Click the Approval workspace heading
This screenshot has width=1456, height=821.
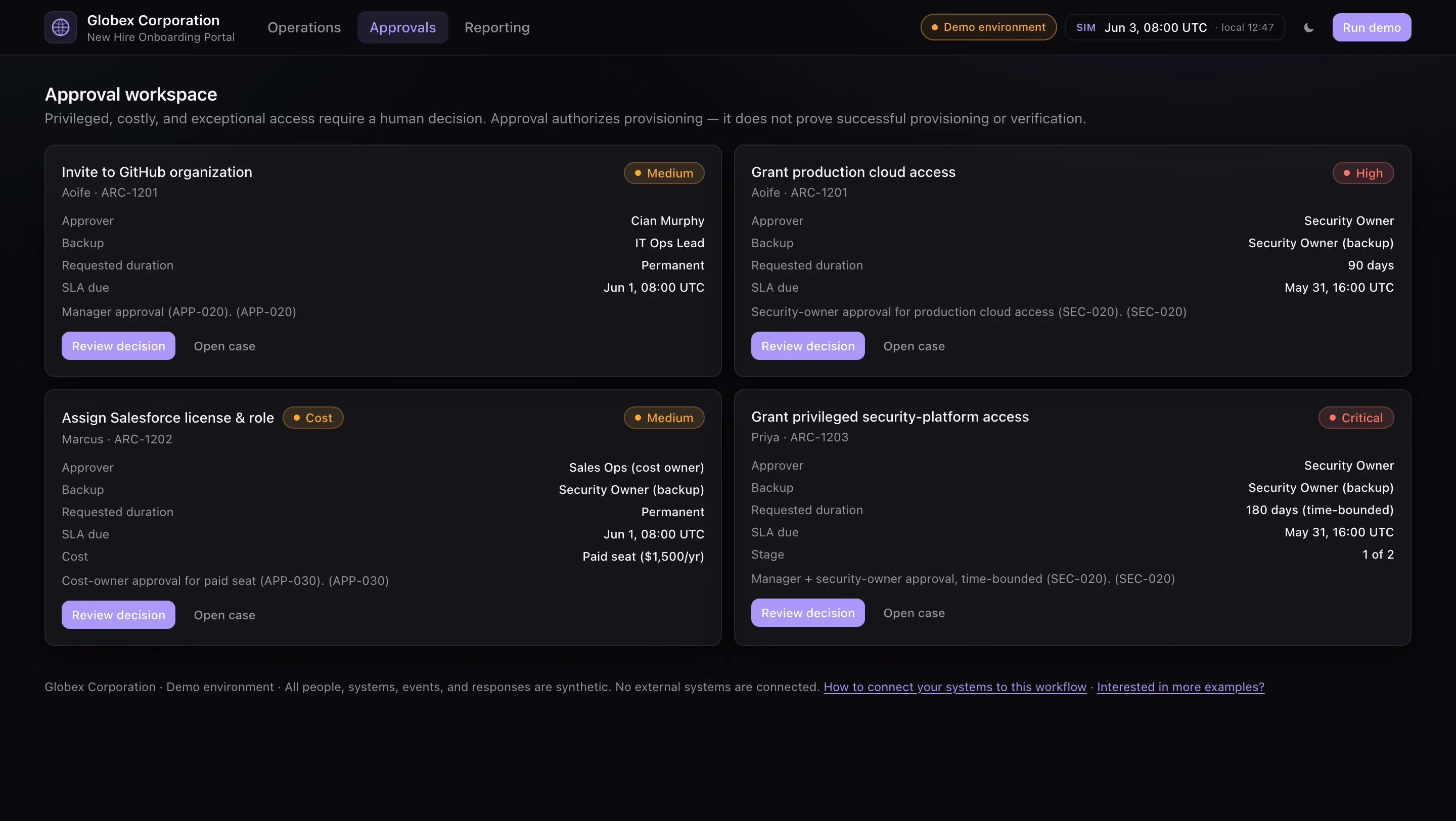[130, 94]
